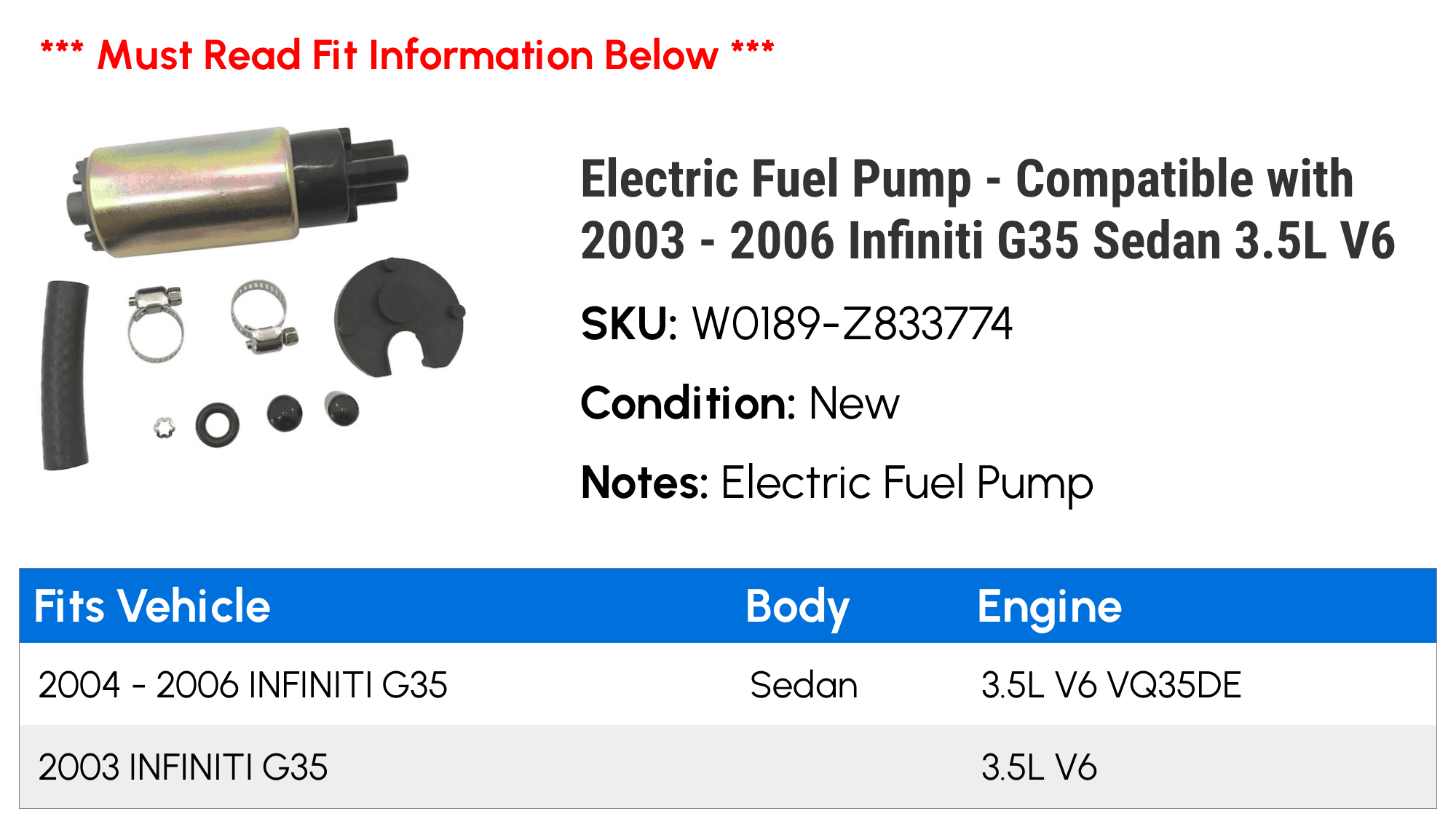Click the Electric Fuel Pump product title
1456x827 pixels.
987,210
